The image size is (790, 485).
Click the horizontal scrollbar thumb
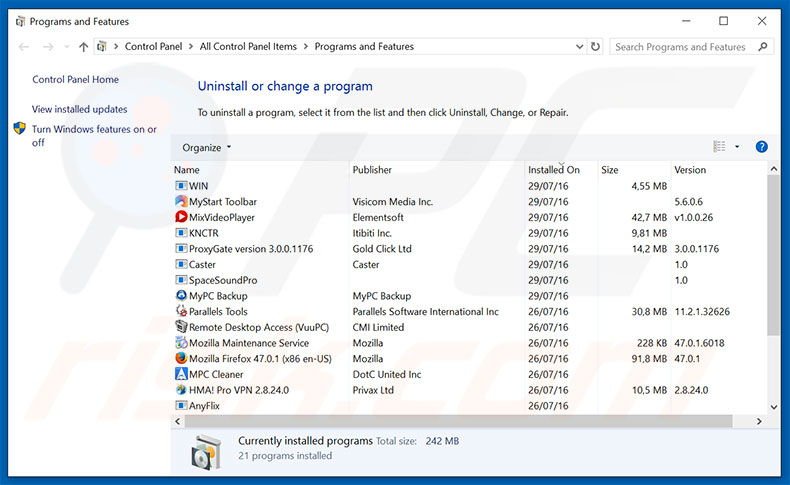[457, 421]
